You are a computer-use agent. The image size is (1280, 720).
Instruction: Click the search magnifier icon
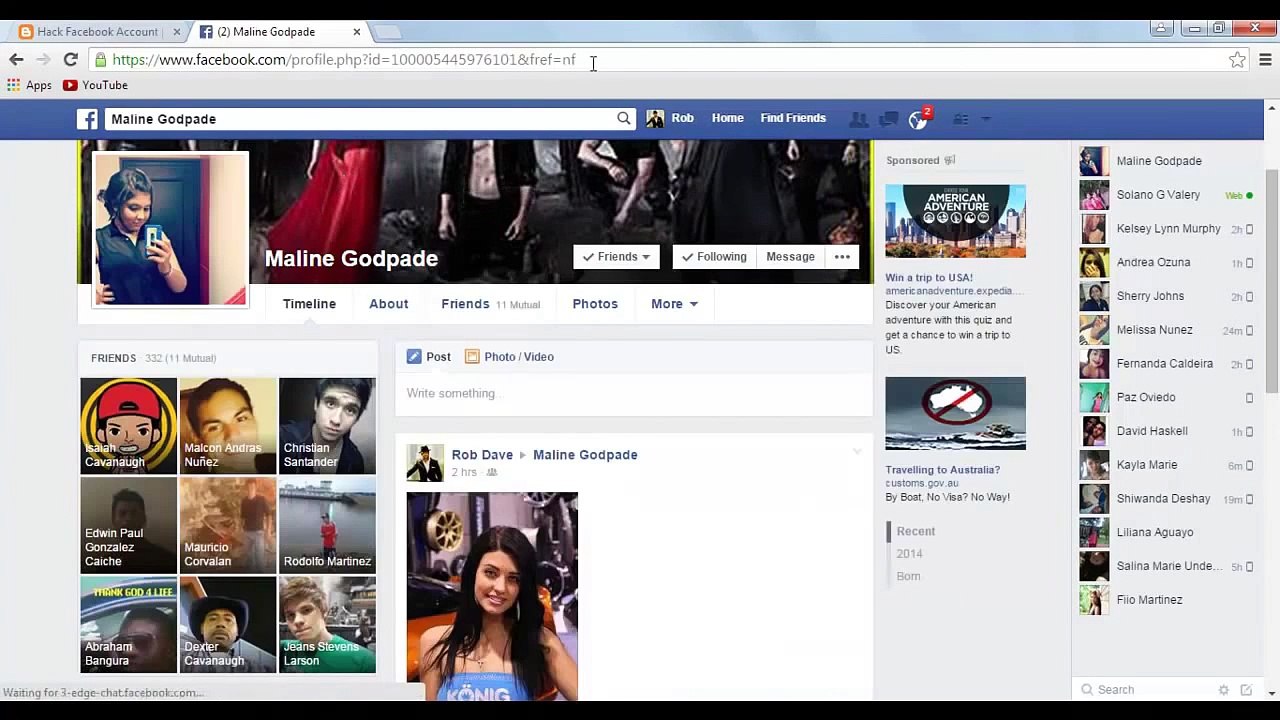click(624, 118)
